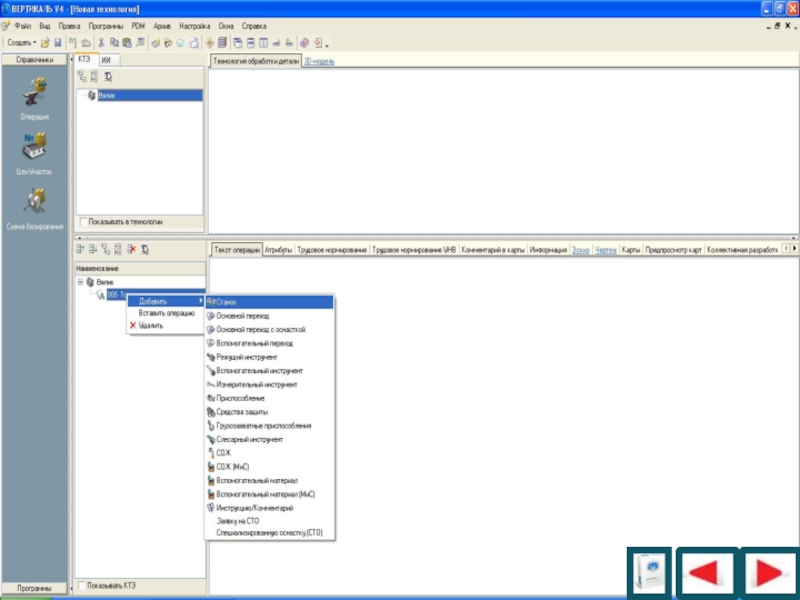Viewport: 800px width, 600px height.
Task: Enable the Показывать в технологии checkbox
Action: point(83,221)
